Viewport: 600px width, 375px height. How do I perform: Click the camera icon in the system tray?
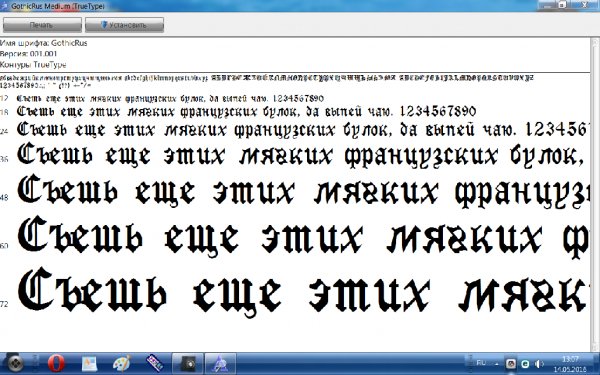coord(511,364)
